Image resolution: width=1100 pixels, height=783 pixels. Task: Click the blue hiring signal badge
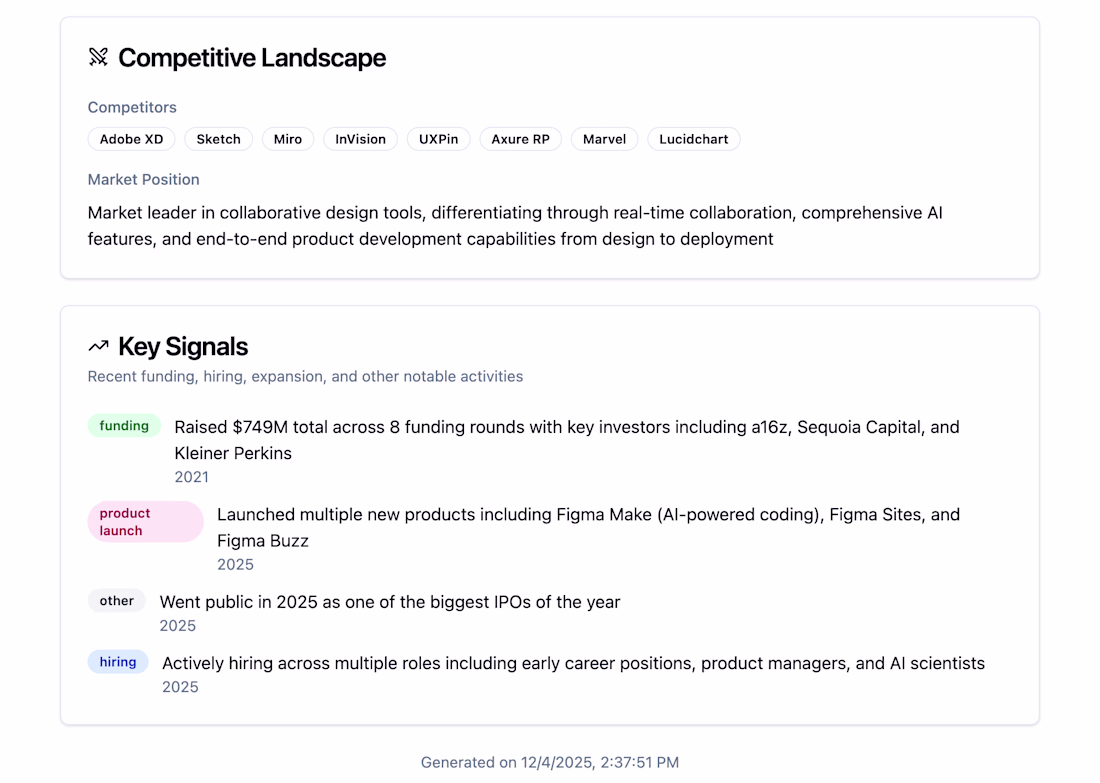[118, 662]
